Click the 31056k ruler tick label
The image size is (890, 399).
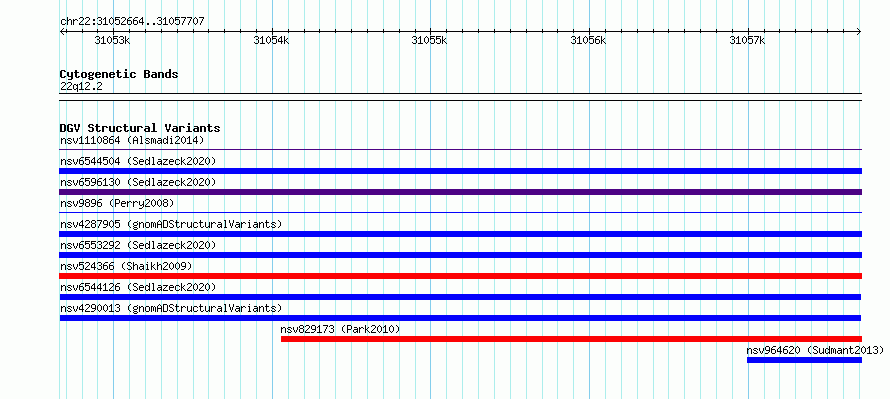(589, 40)
